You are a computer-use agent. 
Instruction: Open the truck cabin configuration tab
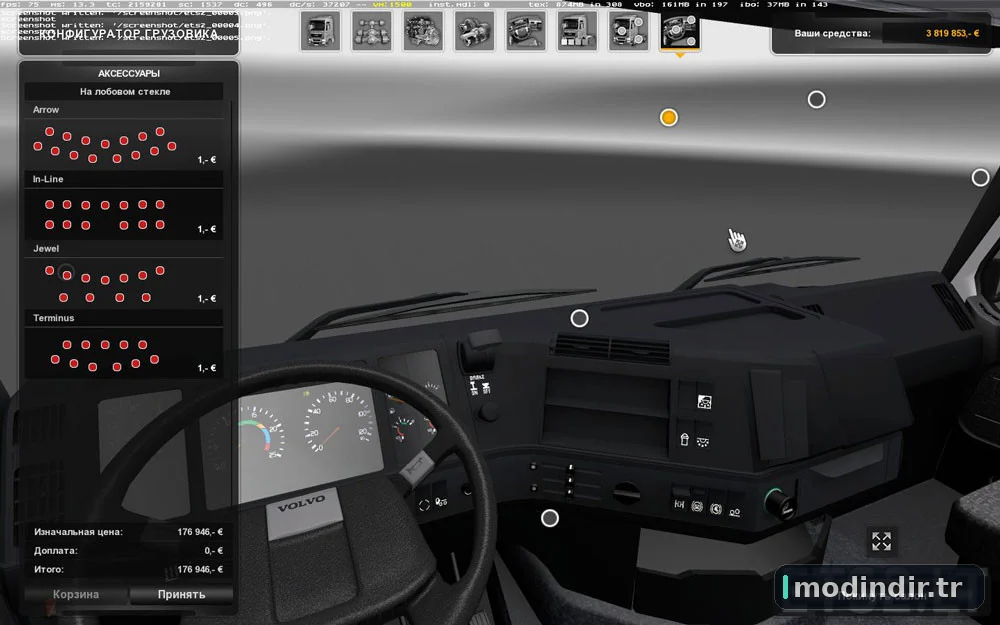[320, 31]
